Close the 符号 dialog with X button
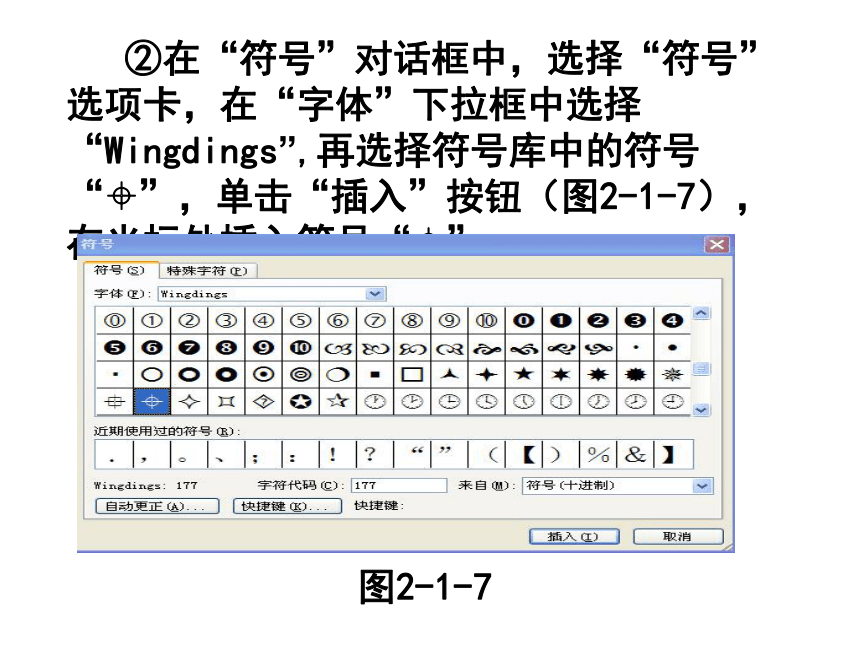Screen dimensions: 860x645 point(717,245)
